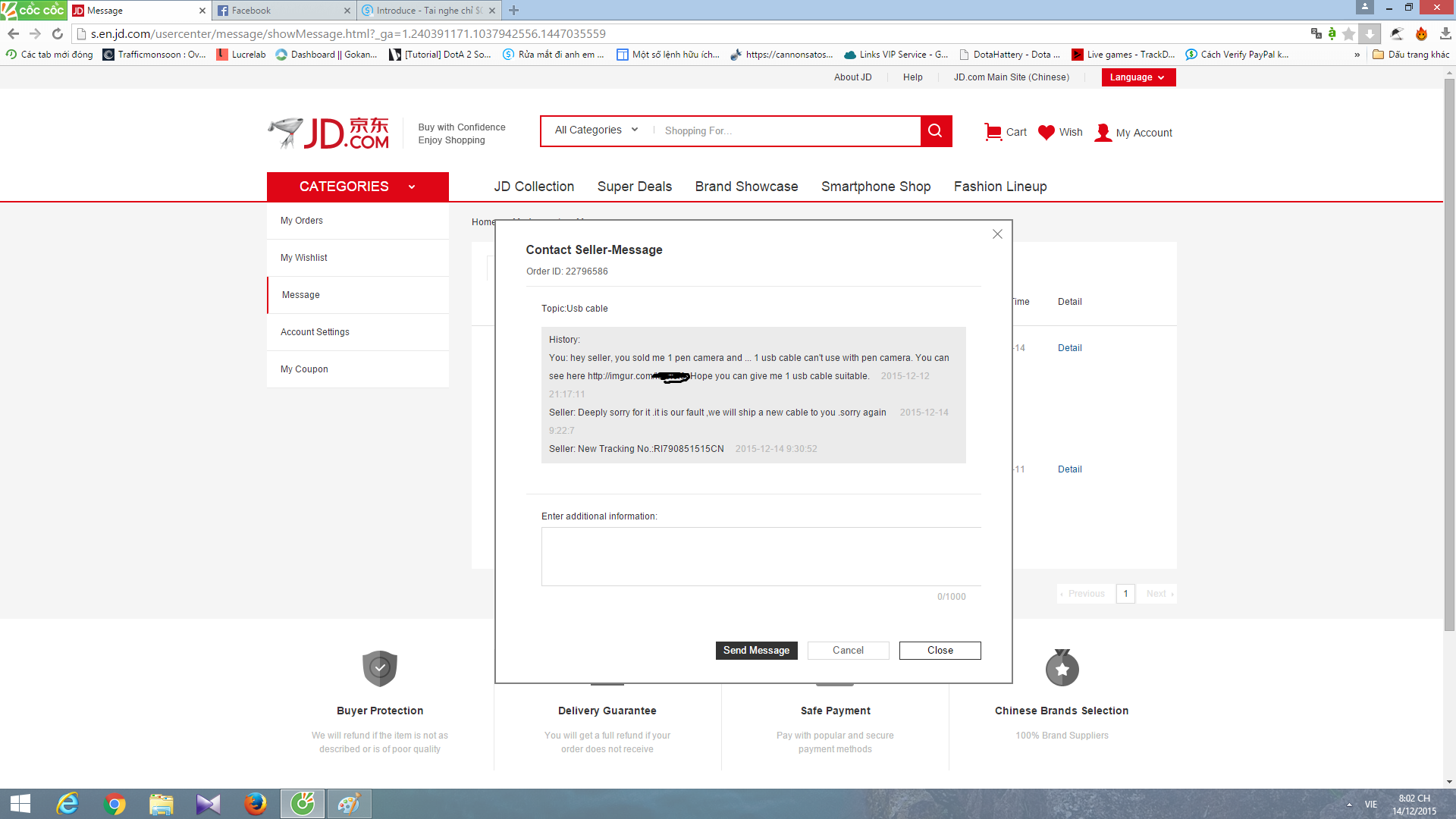This screenshot has height=819, width=1456.
Task: Open My Account person icon
Action: click(x=1103, y=133)
